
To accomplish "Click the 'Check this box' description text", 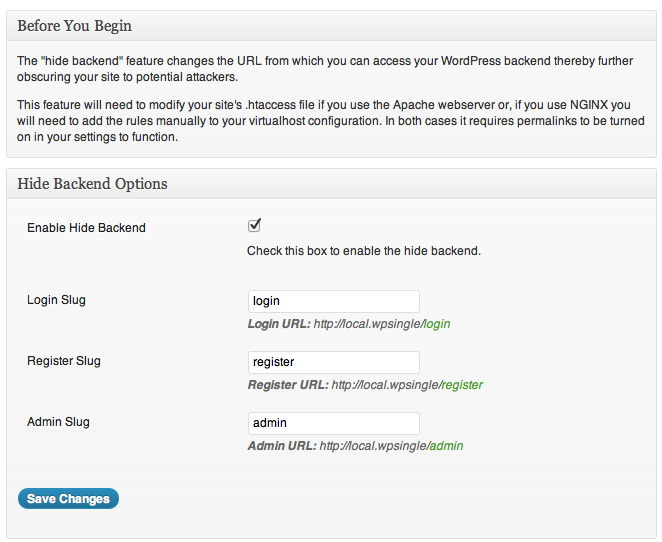I will pyautogui.click(x=364, y=251).
